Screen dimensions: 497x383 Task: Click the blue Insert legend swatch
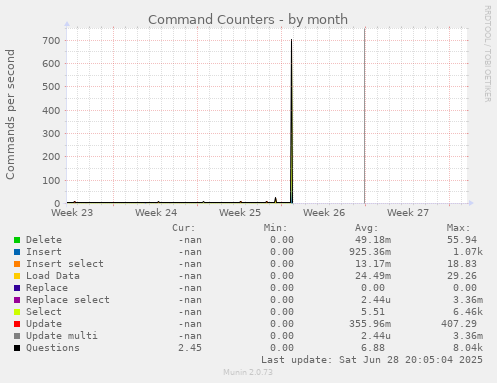pyautogui.click(x=17, y=252)
